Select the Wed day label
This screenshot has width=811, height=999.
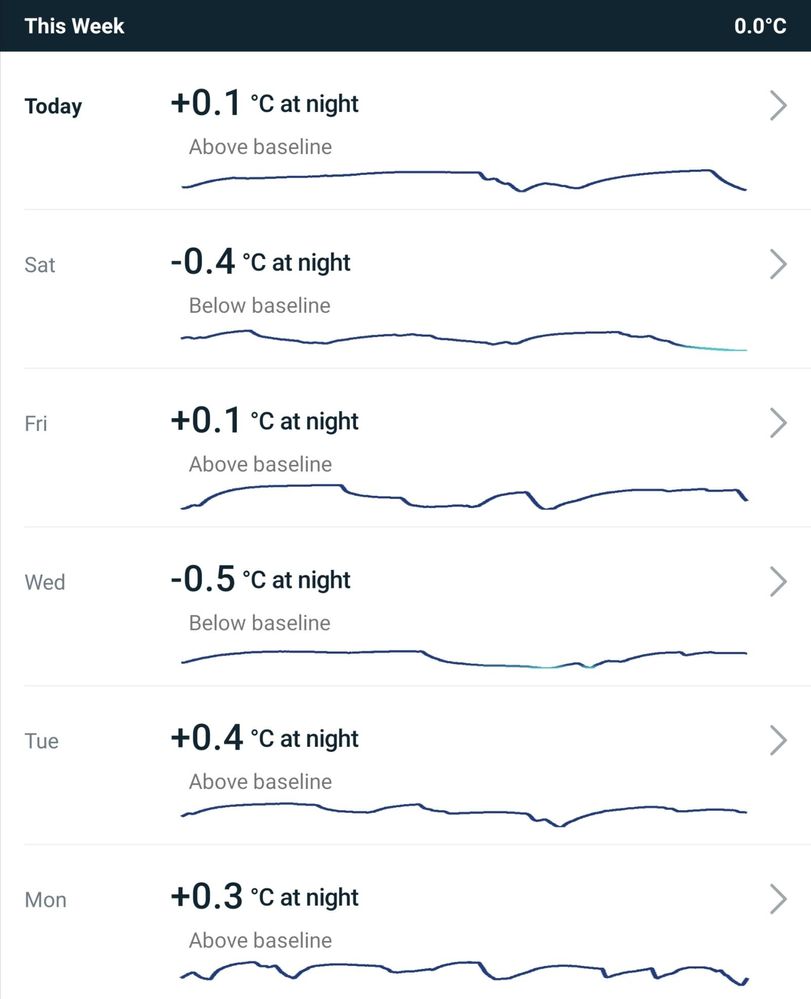tap(45, 582)
